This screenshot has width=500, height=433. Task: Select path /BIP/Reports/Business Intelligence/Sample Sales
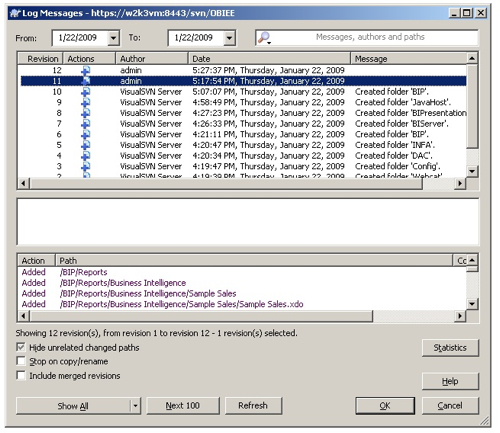point(148,294)
